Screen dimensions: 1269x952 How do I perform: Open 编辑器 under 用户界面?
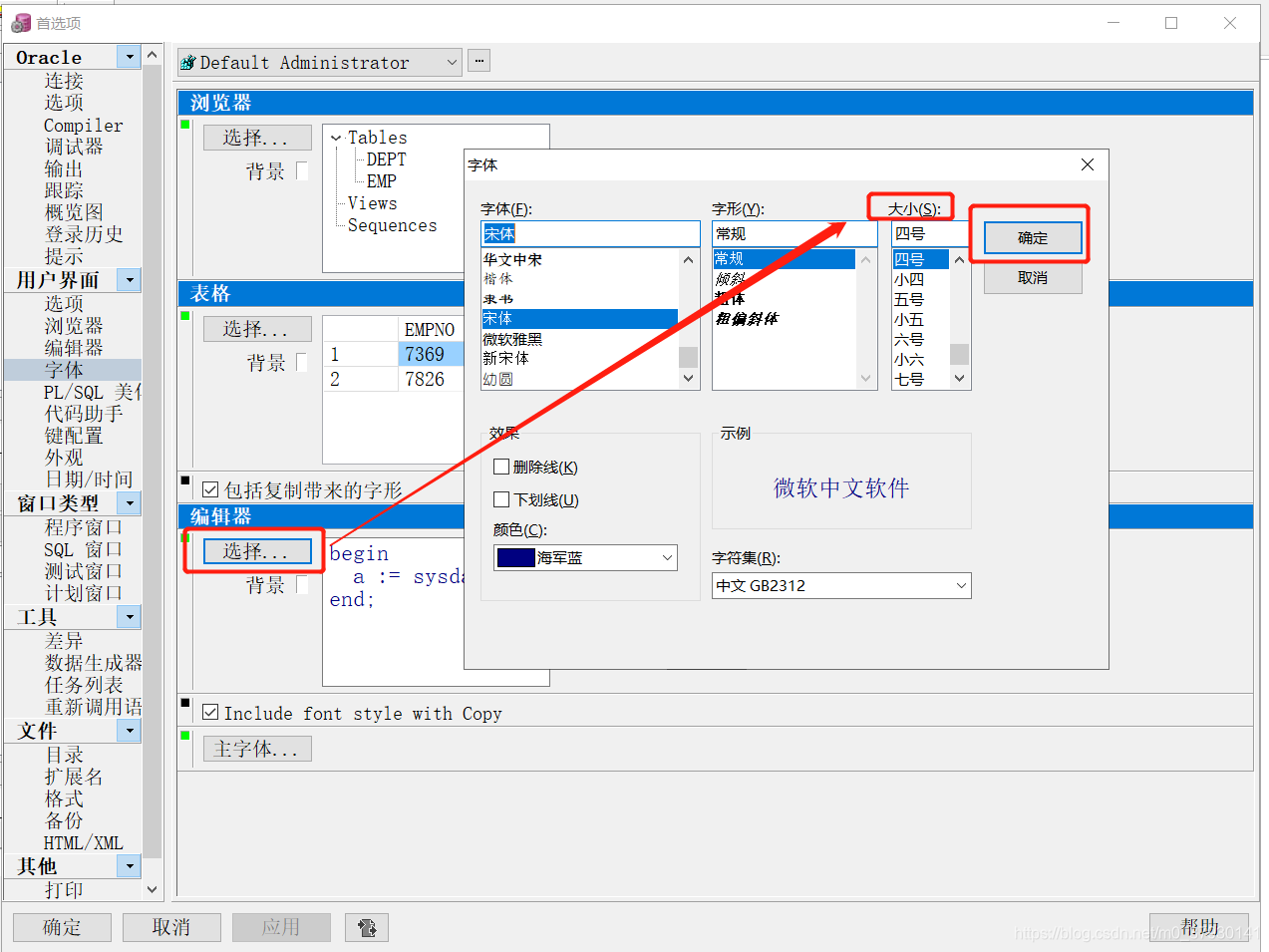pos(74,347)
